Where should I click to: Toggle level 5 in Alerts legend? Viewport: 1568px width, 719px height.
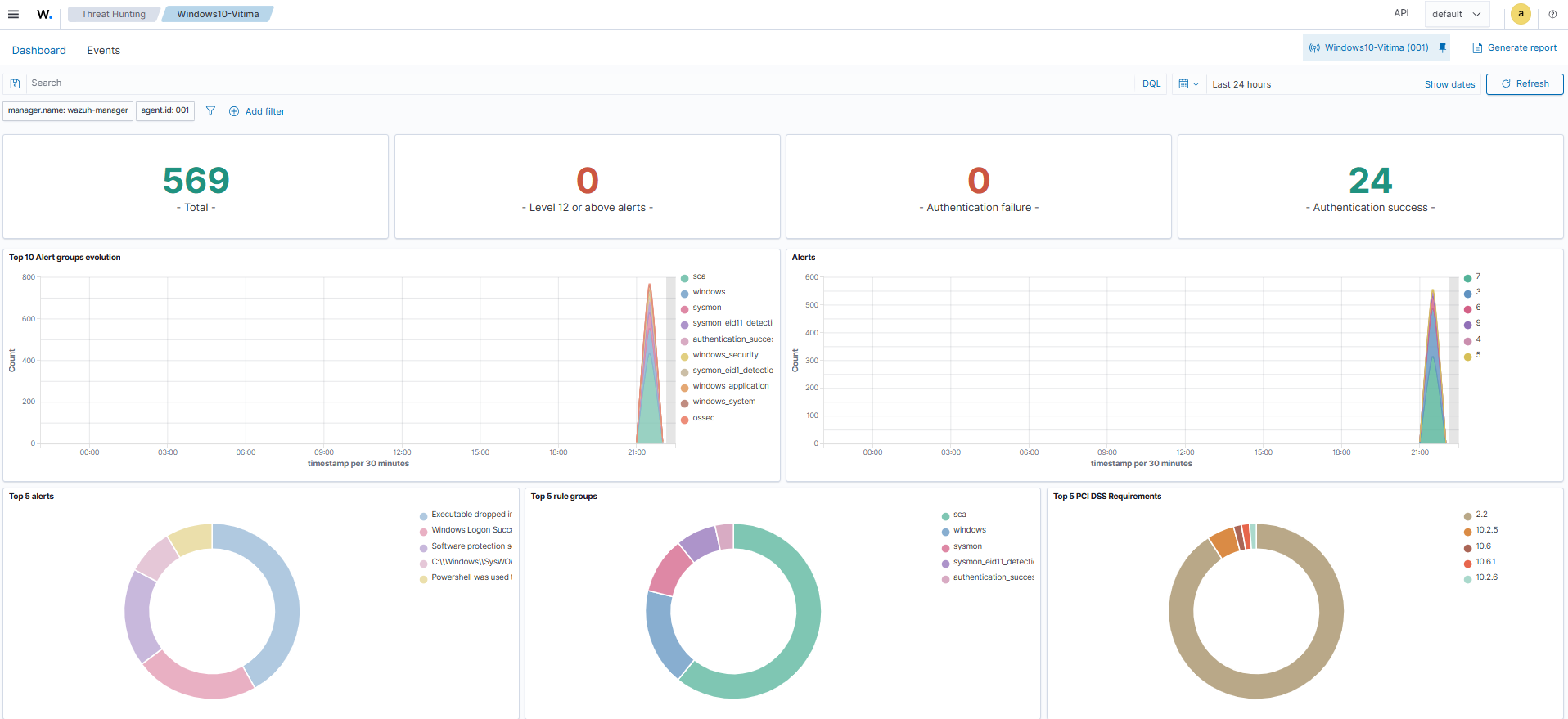(1472, 355)
